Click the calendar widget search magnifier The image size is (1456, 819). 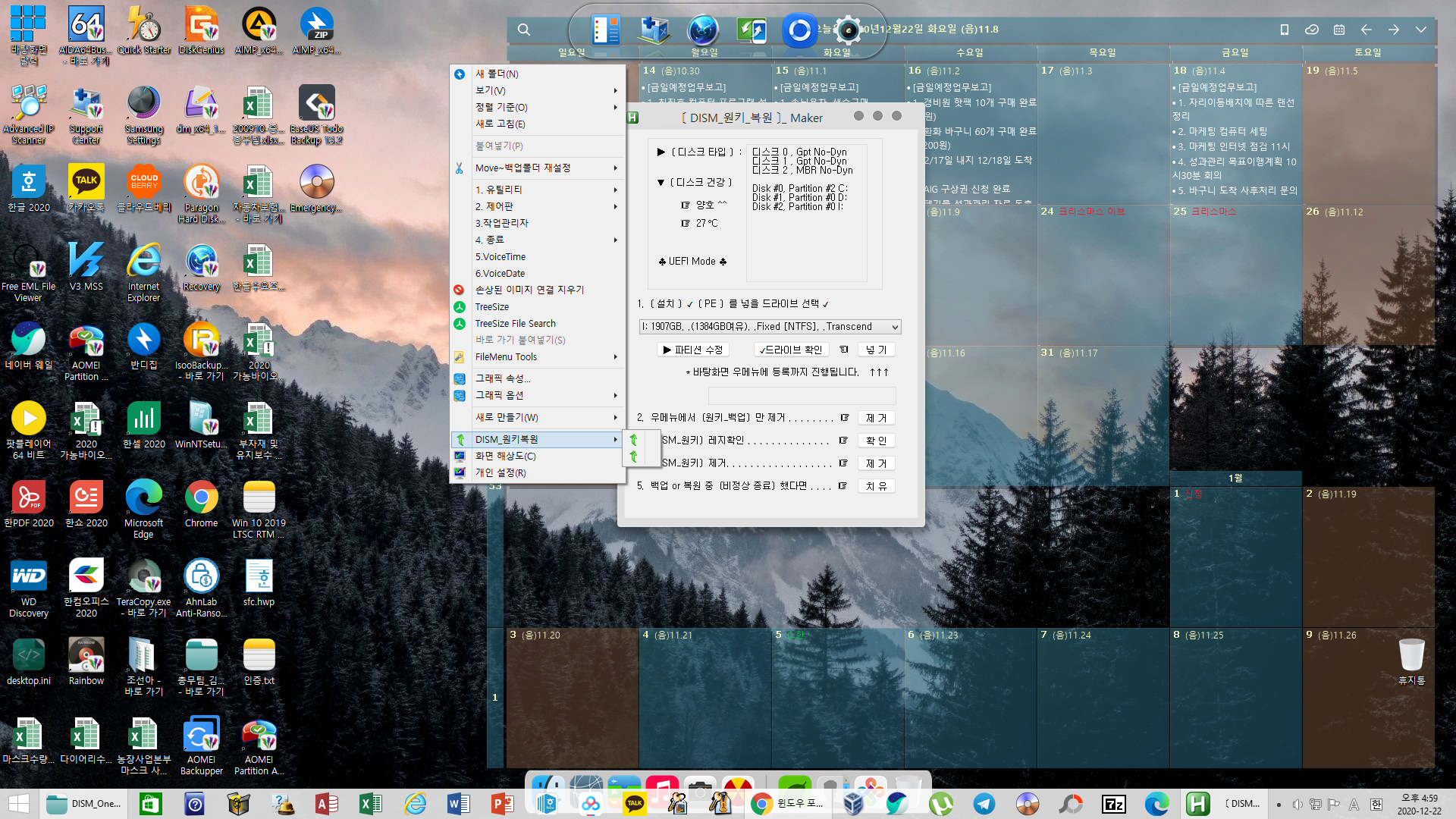(x=523, y=30)
